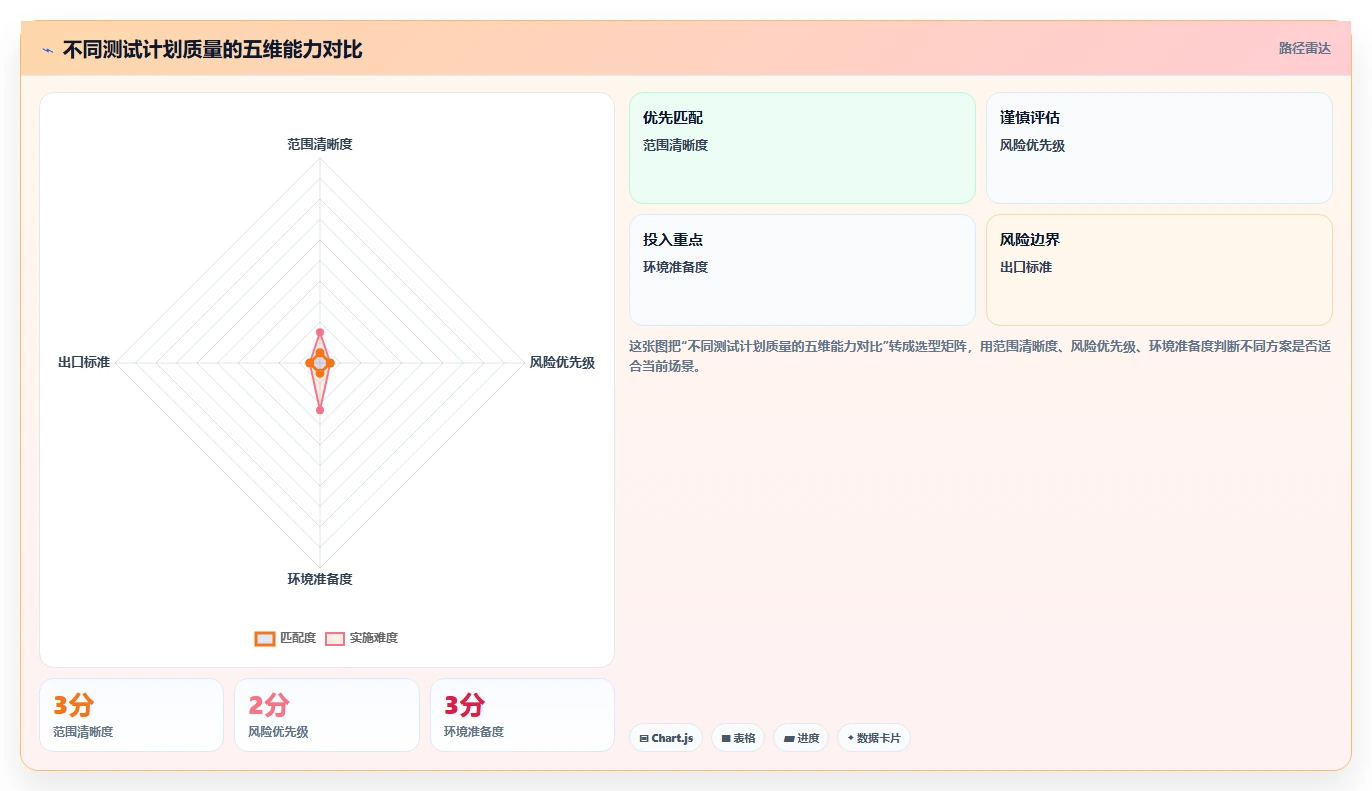Click the 3分 环境准备度 stat card
This screenshot has width=1372, height=791.
[x=522, y=715]
